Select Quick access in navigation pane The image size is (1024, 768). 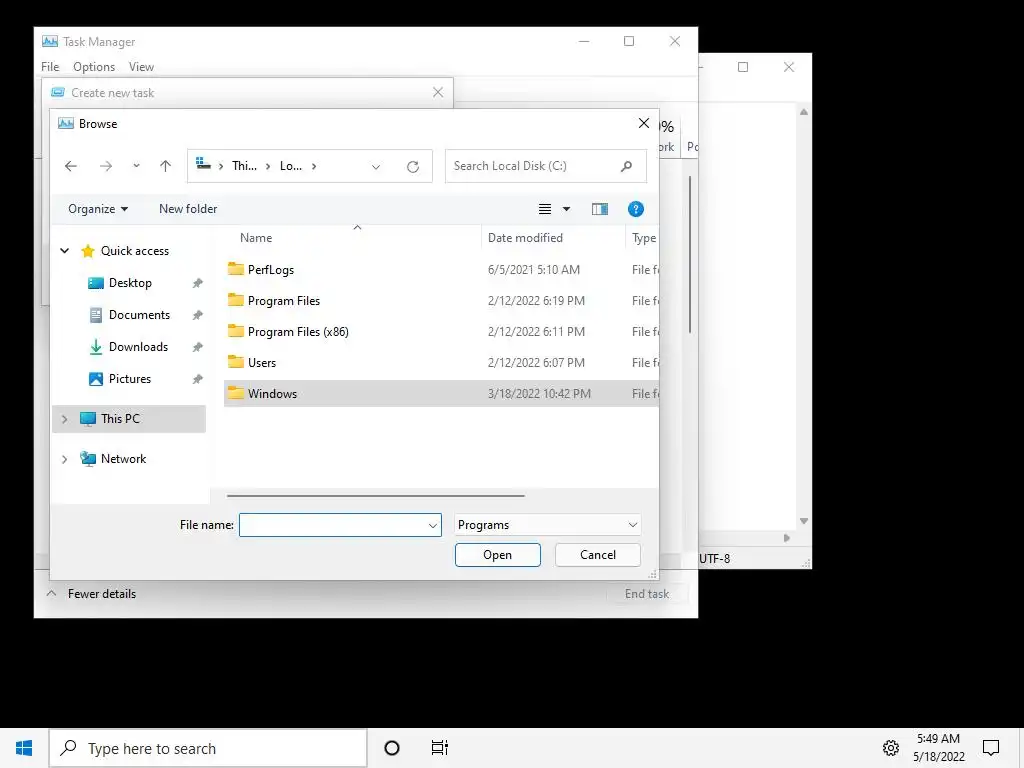pyautogui.click(x=135, y=251)
